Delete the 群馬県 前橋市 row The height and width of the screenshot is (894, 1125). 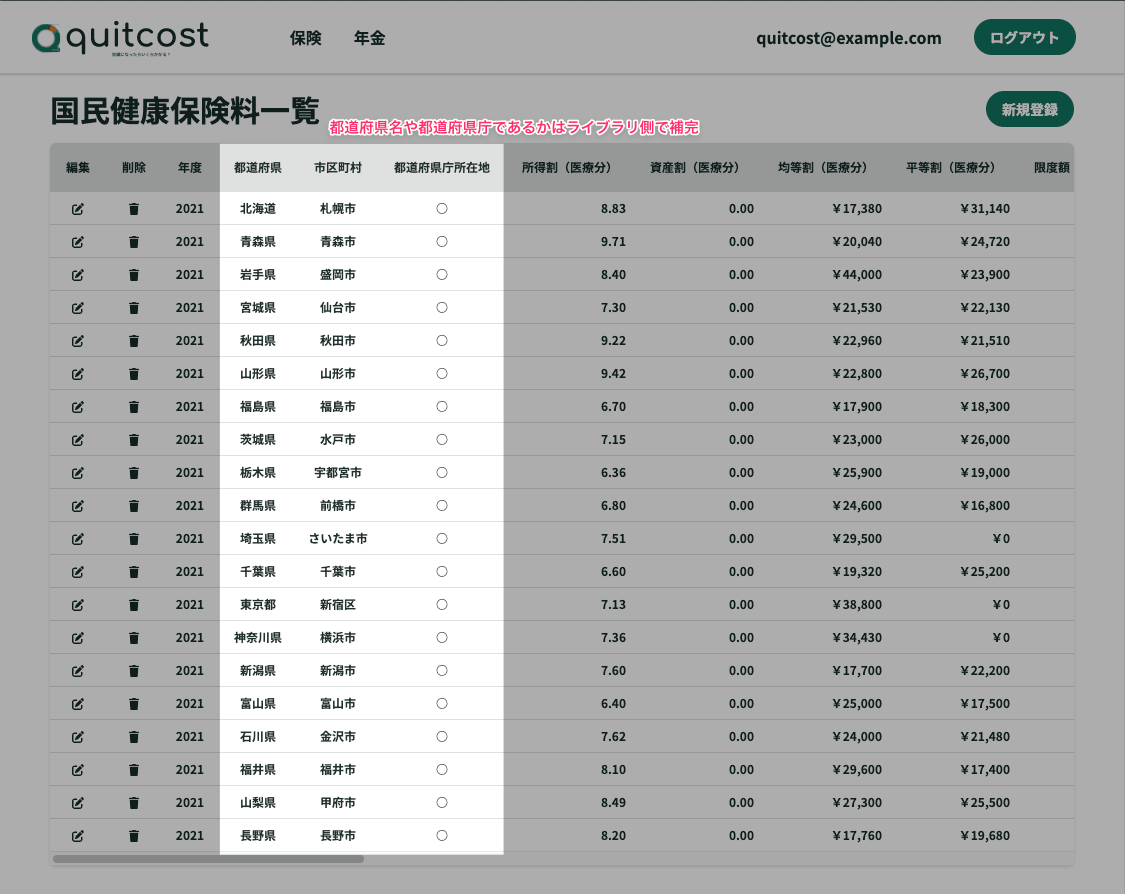click(x=133, y=506)
